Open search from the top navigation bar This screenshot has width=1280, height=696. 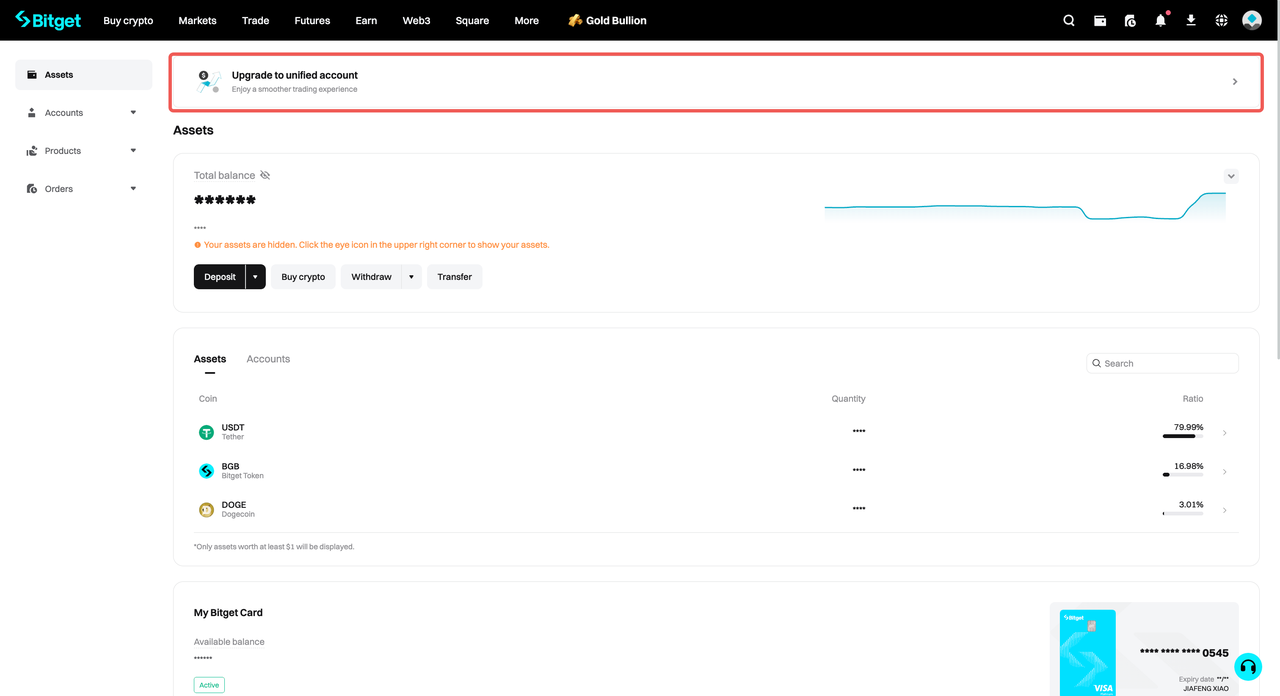coord(1068,20)
